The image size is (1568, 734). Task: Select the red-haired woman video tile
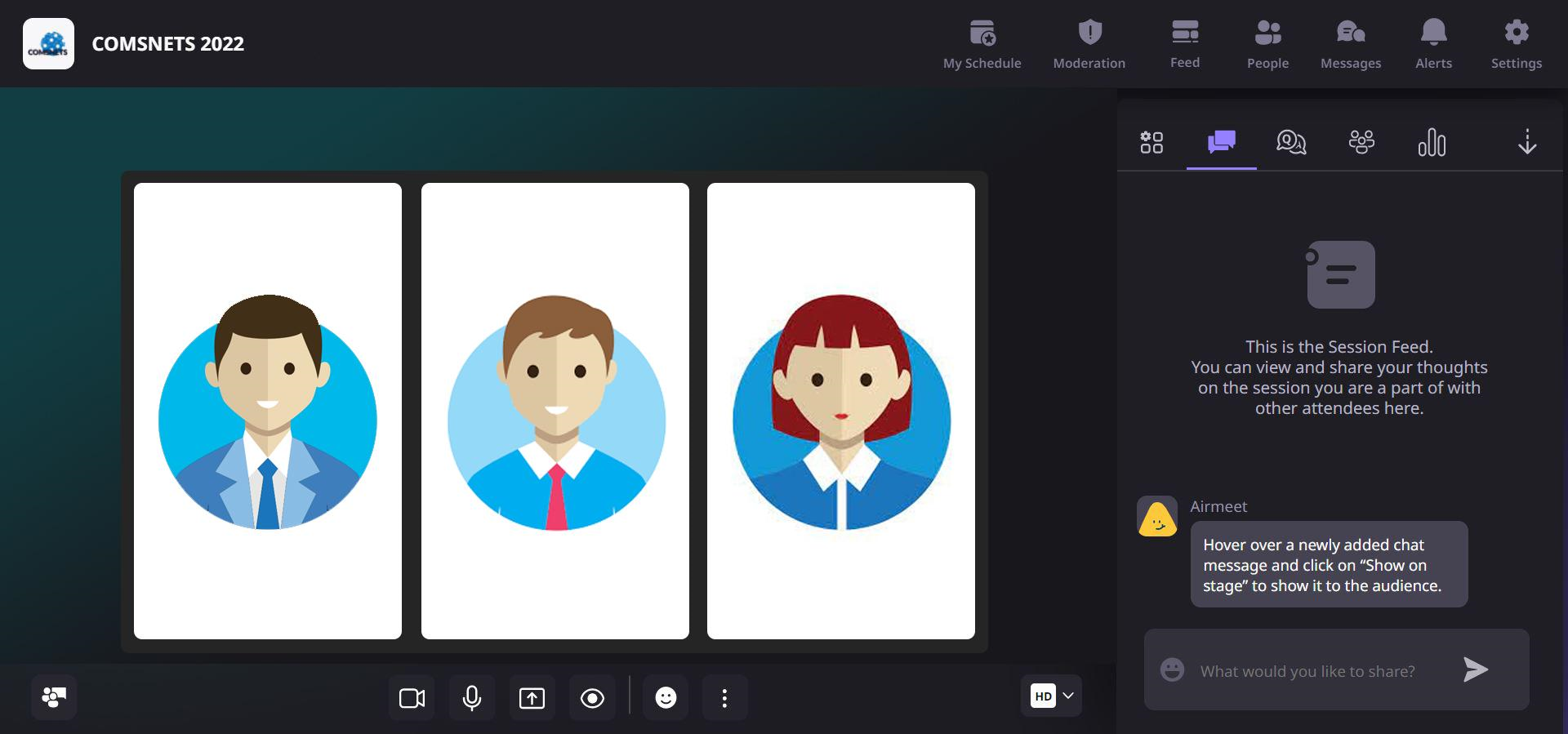[841, 411]
